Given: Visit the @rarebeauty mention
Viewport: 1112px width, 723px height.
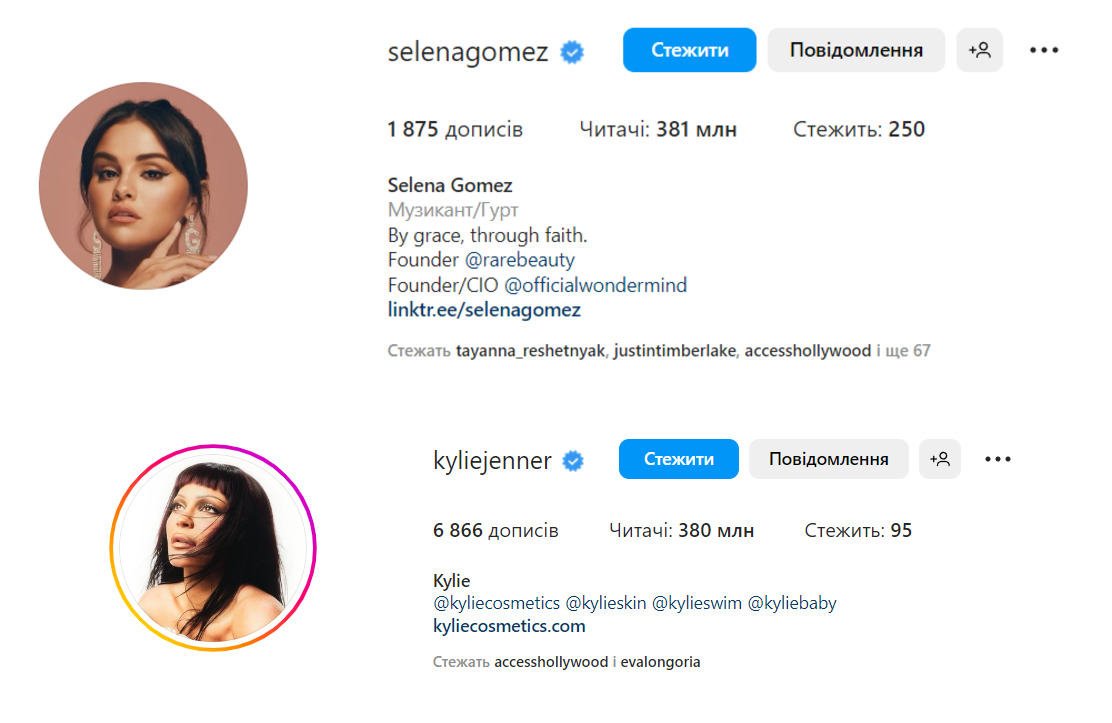Looking at the screenshot, I should pos(519,260).
